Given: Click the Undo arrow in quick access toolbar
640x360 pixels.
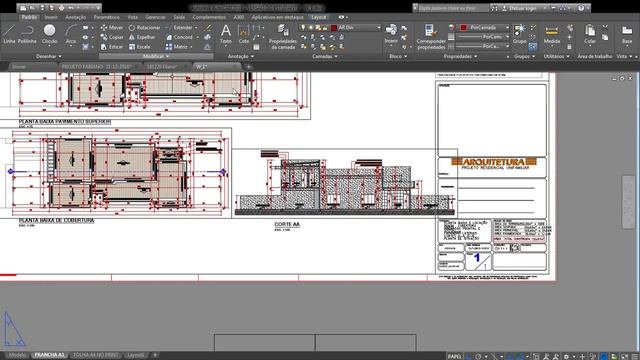Looking at the screenshot, I should (x=71, y=8).
